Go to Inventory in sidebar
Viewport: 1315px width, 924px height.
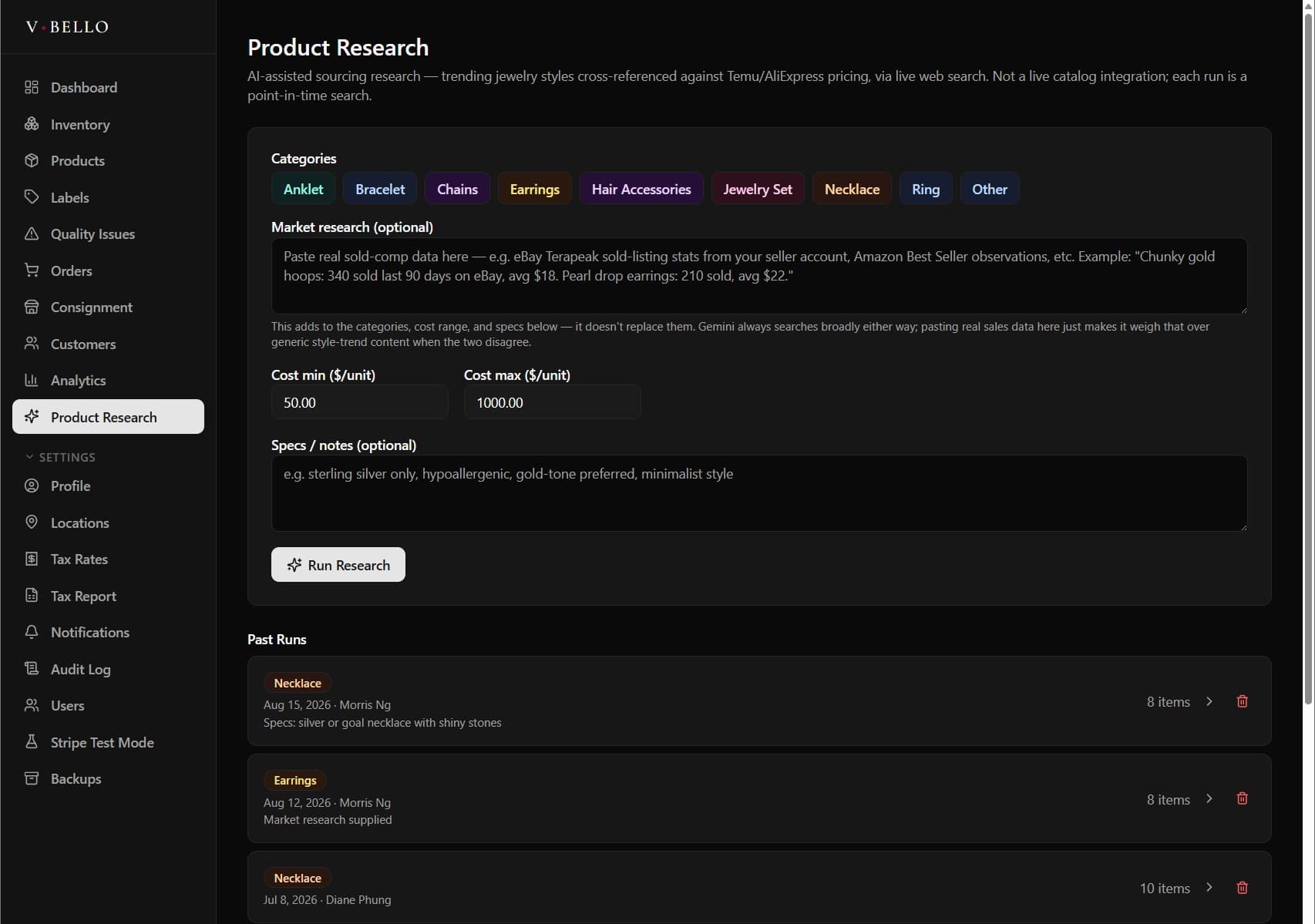[x=108, y=124]
